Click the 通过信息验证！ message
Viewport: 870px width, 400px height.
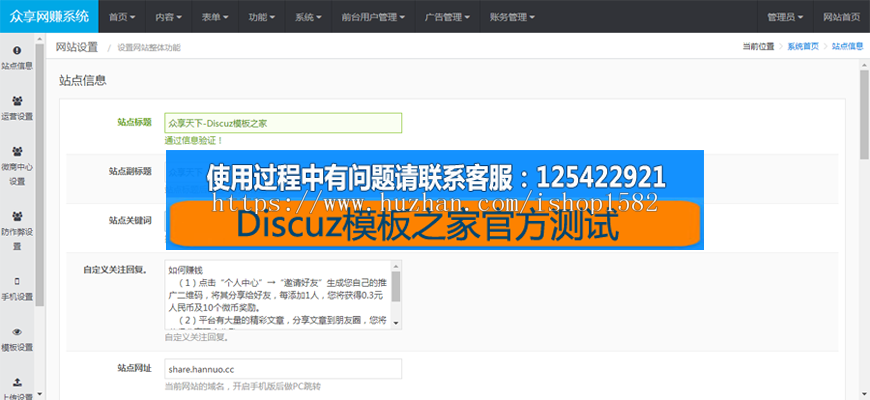click(194, 141)
